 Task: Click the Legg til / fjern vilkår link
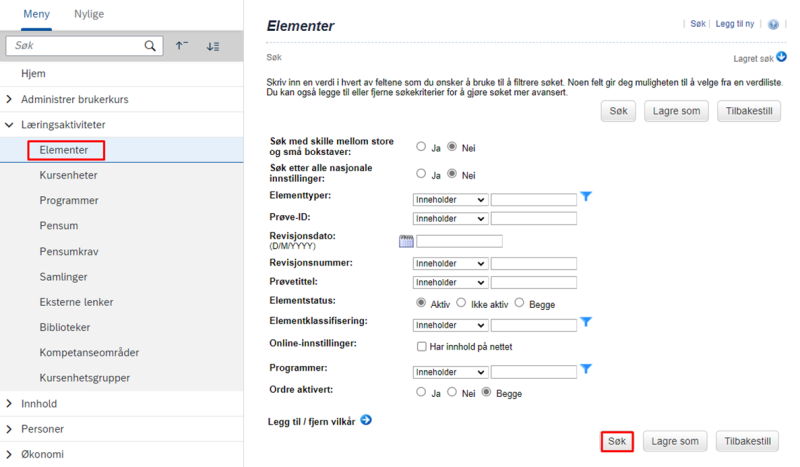point(311,422)
